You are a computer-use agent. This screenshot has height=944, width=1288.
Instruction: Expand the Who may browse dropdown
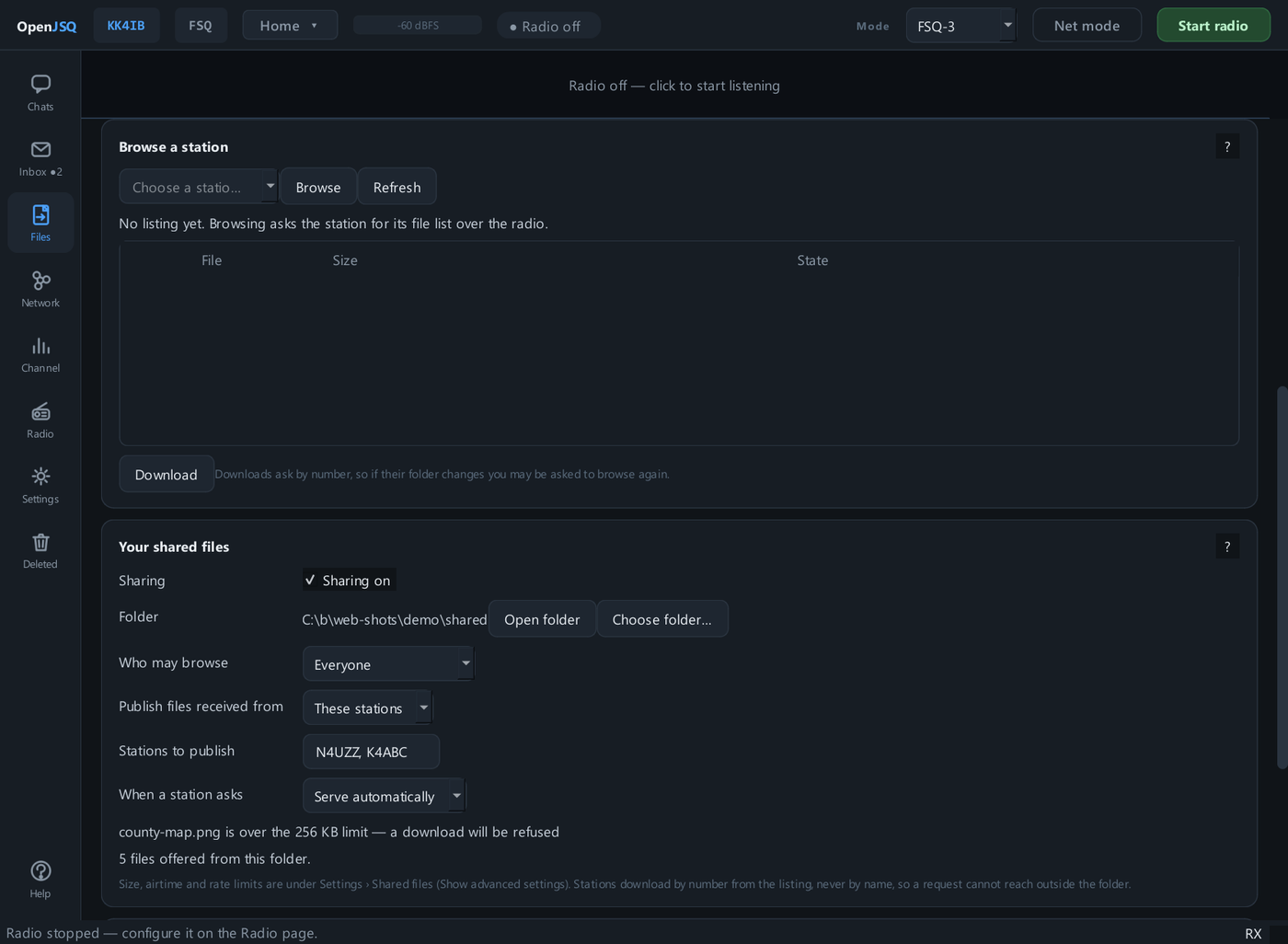(388, 664)
